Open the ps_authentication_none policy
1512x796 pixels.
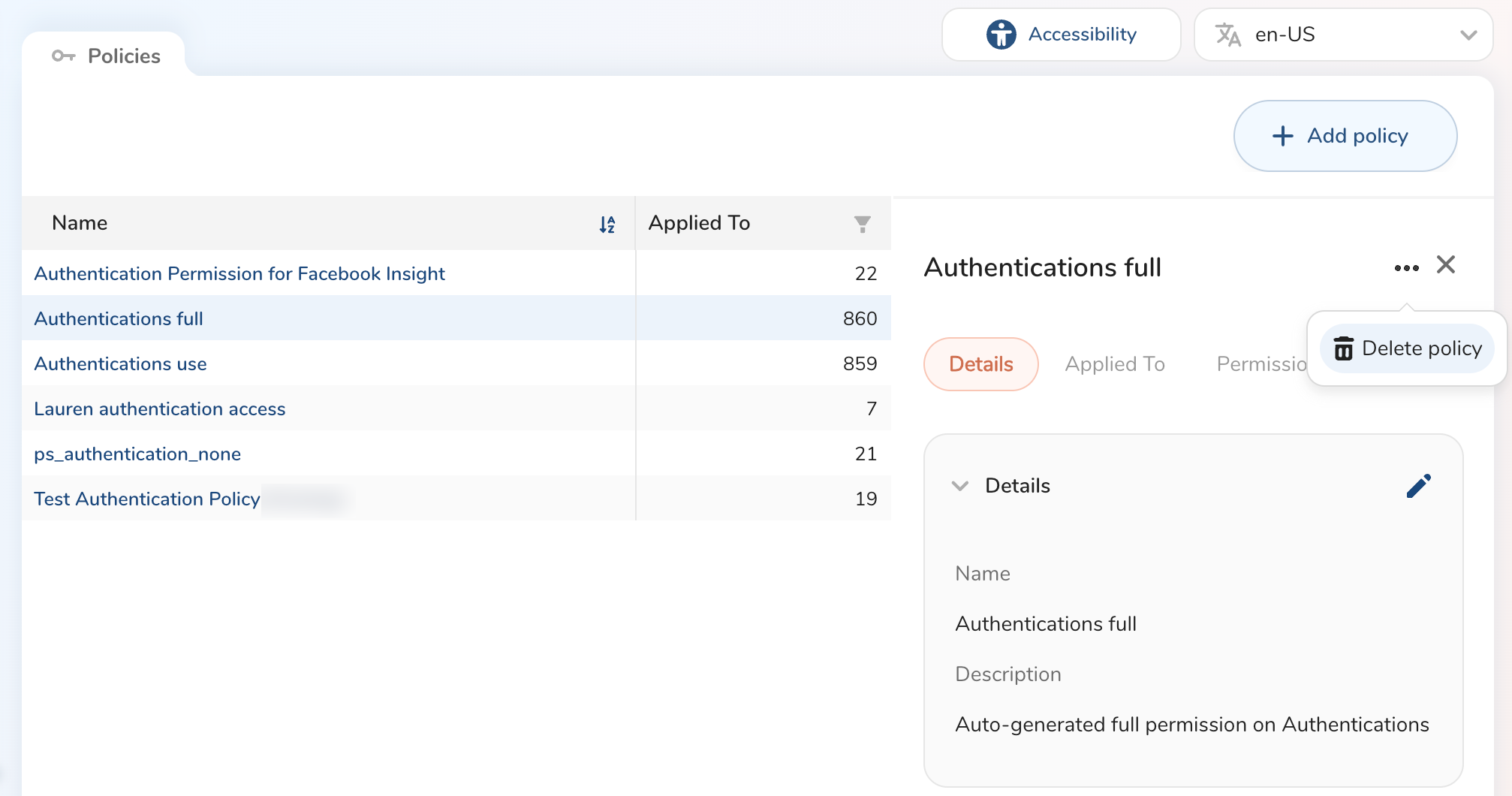click(137, 454)
